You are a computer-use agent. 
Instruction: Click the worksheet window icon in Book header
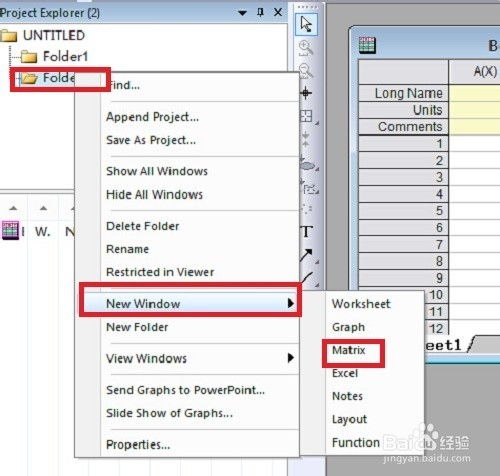tap(367, 45)
